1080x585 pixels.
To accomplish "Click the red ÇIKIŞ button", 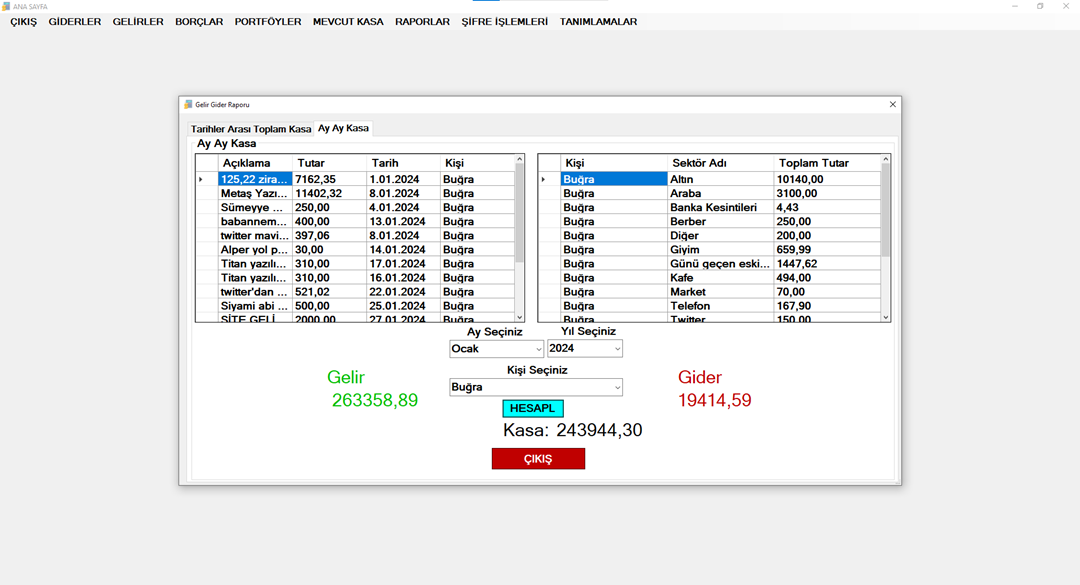I will (538, 459).
